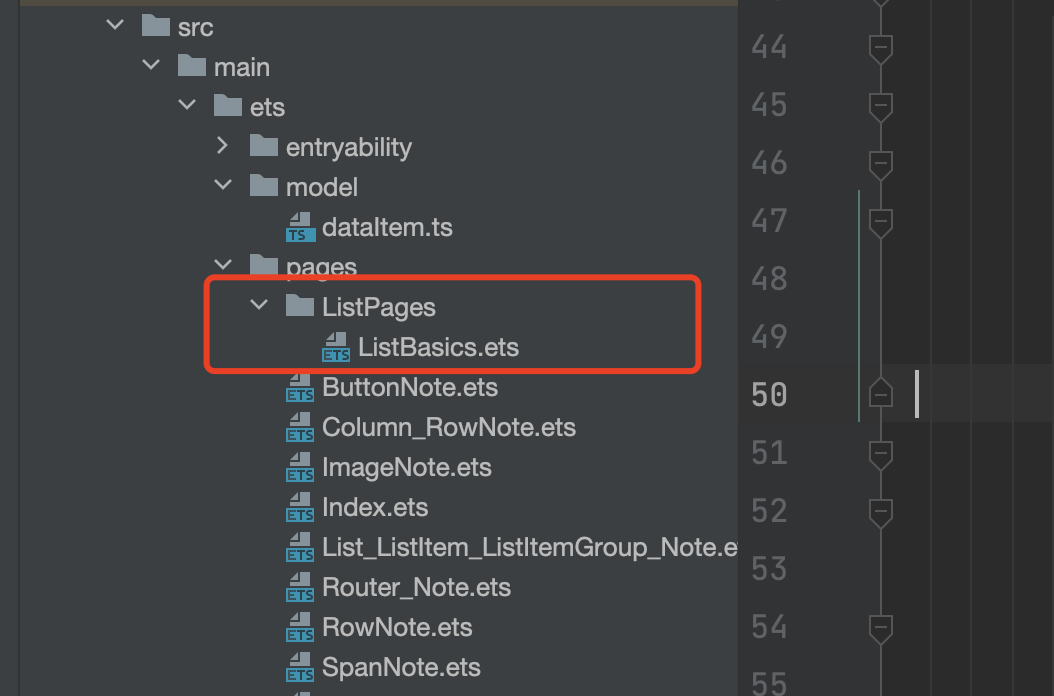Open ButtonNote.ets file
The width and height of the screenshot is (1054, 696).
[x=410, y=387]
